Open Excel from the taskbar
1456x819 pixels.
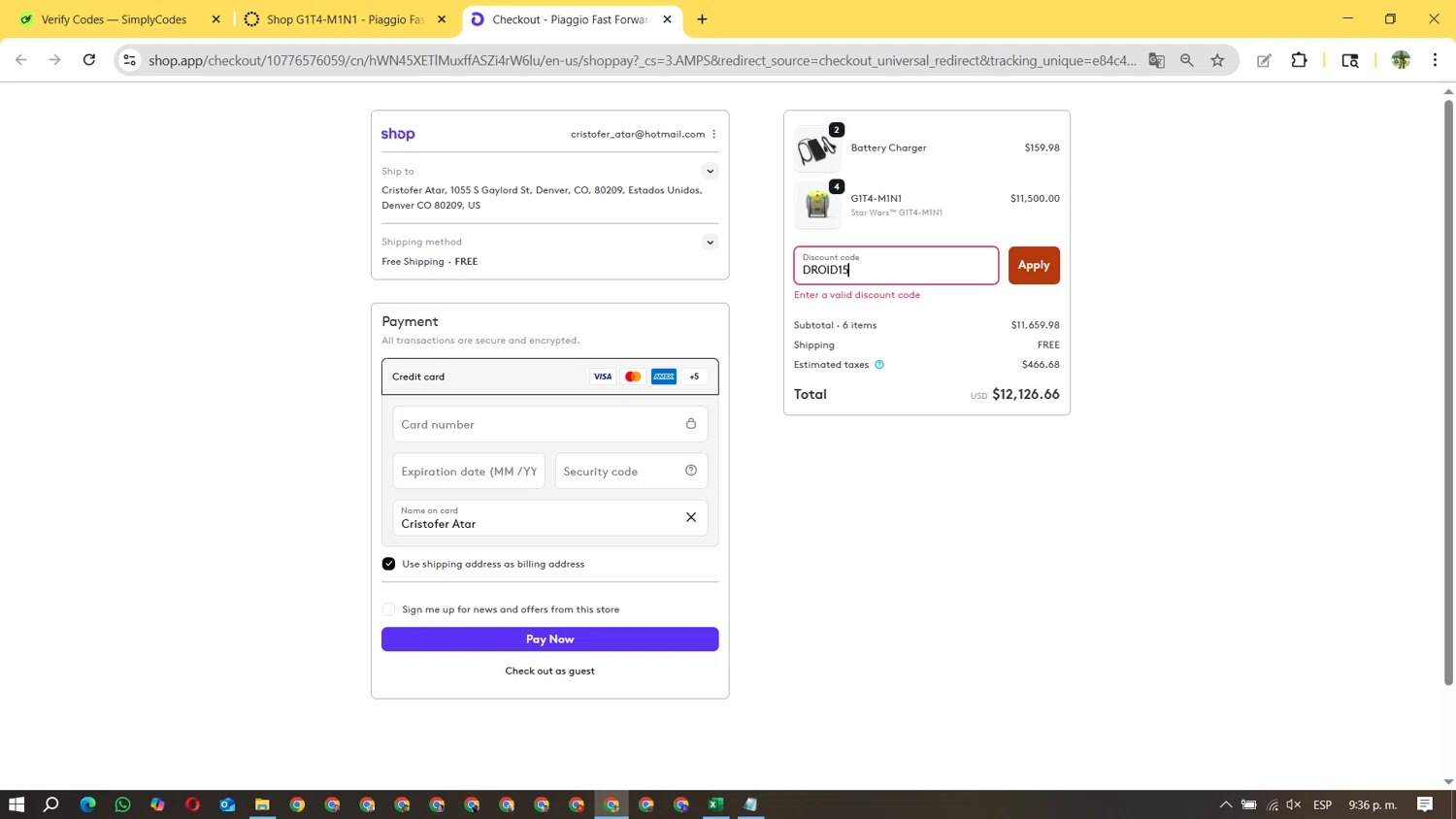[x=715, y=804]
